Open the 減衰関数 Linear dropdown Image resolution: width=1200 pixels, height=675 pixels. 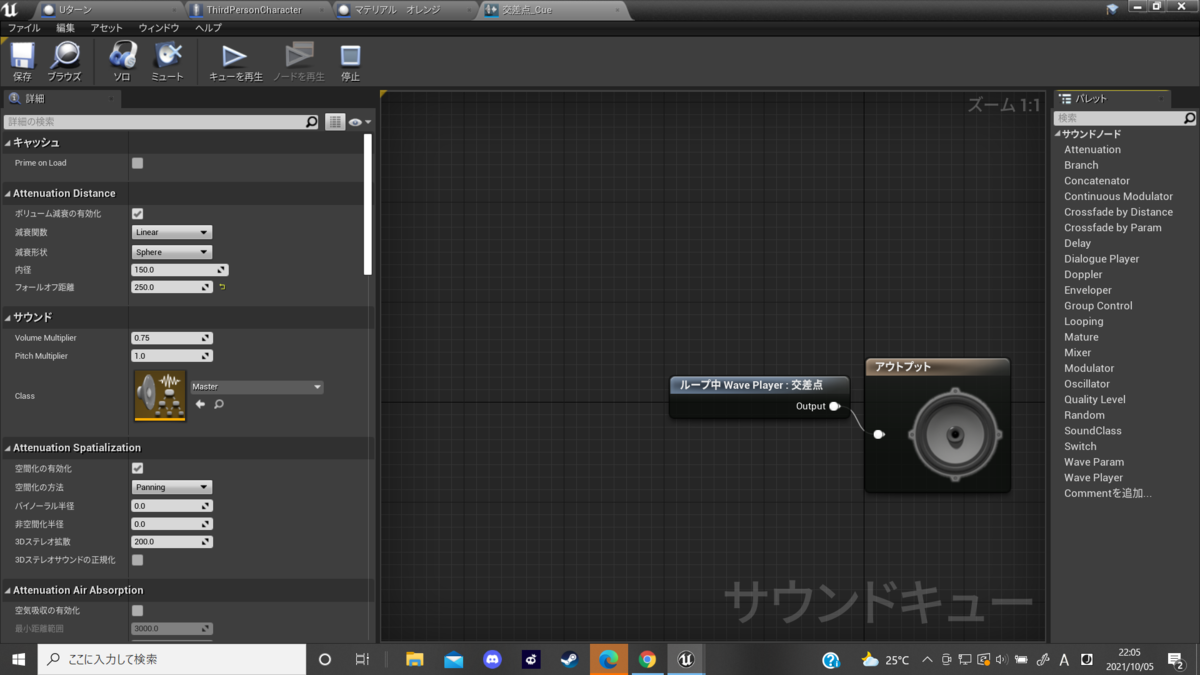[172, 232]
